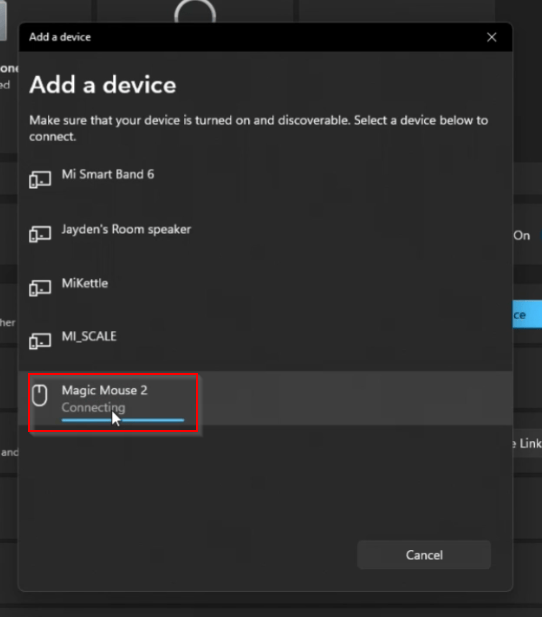The width and height of the screenshot is (542, 617).
Task: Click the blue button behind the dialog on the right
Action: (527, 314)
